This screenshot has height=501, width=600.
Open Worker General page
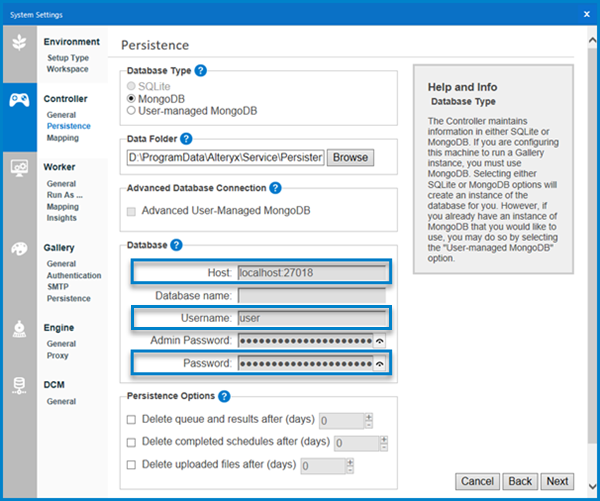[x=61, y=184]
